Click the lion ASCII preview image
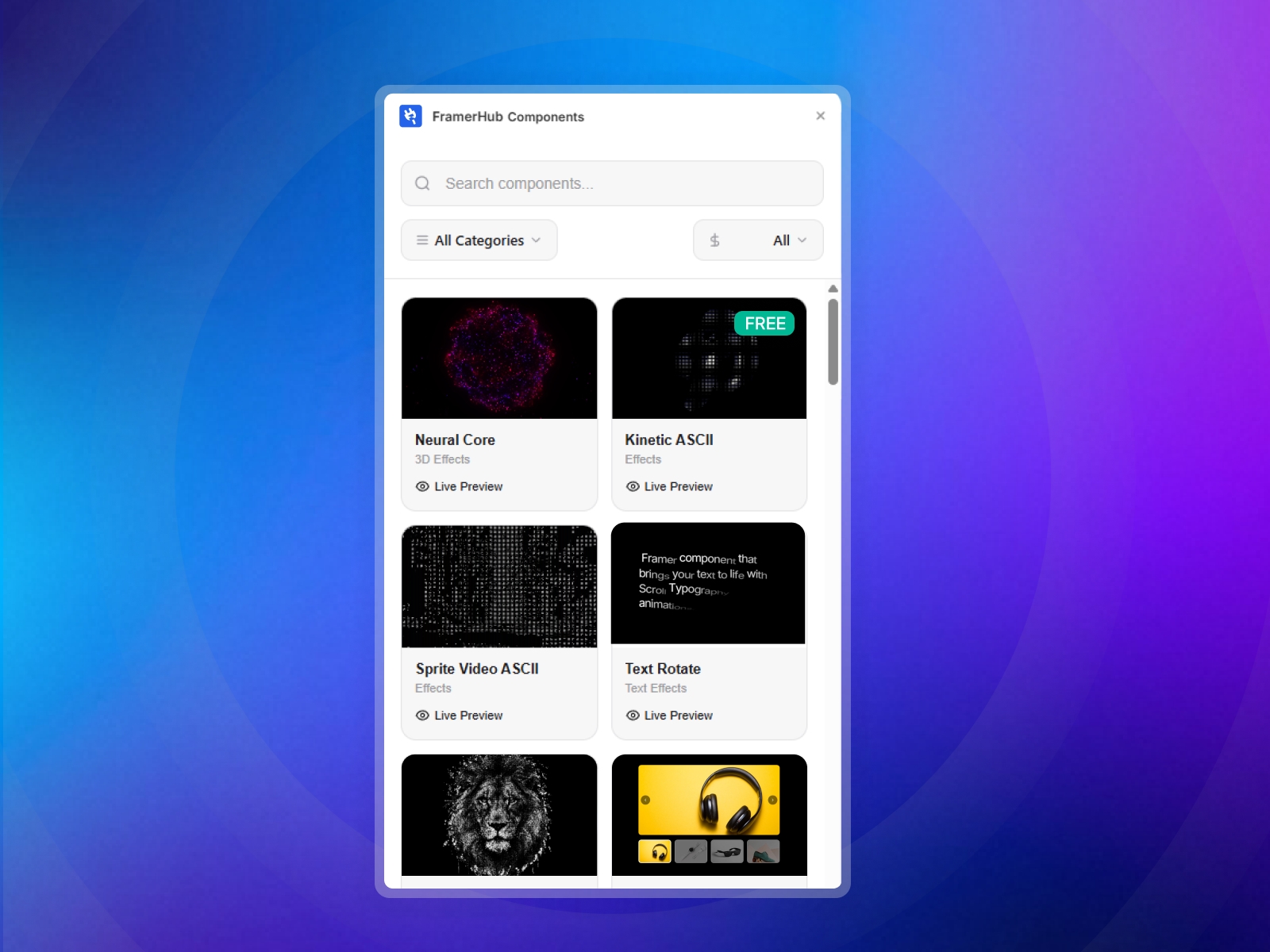This screenshot has width=1270, height=952. coord(498,815)
